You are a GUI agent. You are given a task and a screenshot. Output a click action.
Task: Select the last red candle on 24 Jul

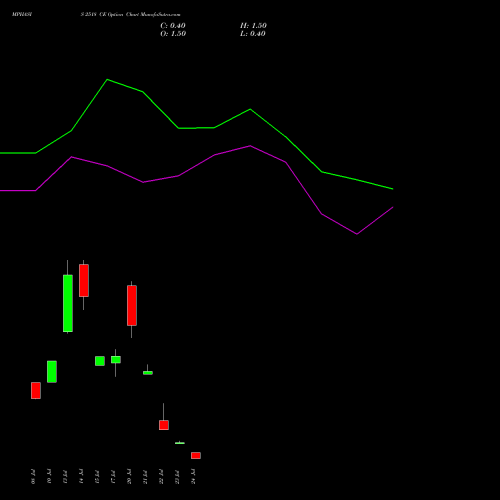[x=196, y=455]
